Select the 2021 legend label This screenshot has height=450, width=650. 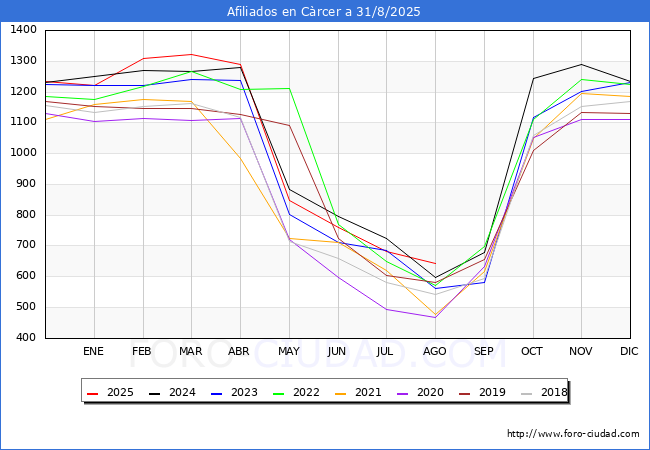coord(368,392)
